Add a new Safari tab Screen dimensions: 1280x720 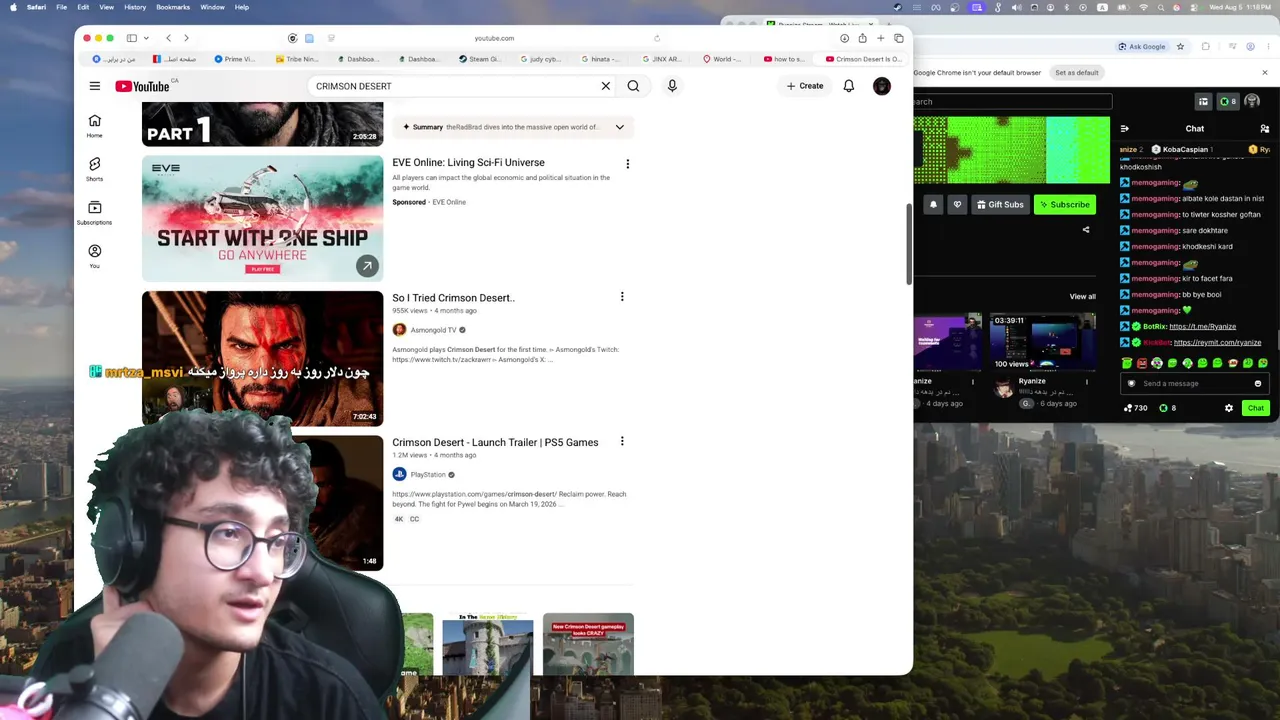tap(880, 38)
